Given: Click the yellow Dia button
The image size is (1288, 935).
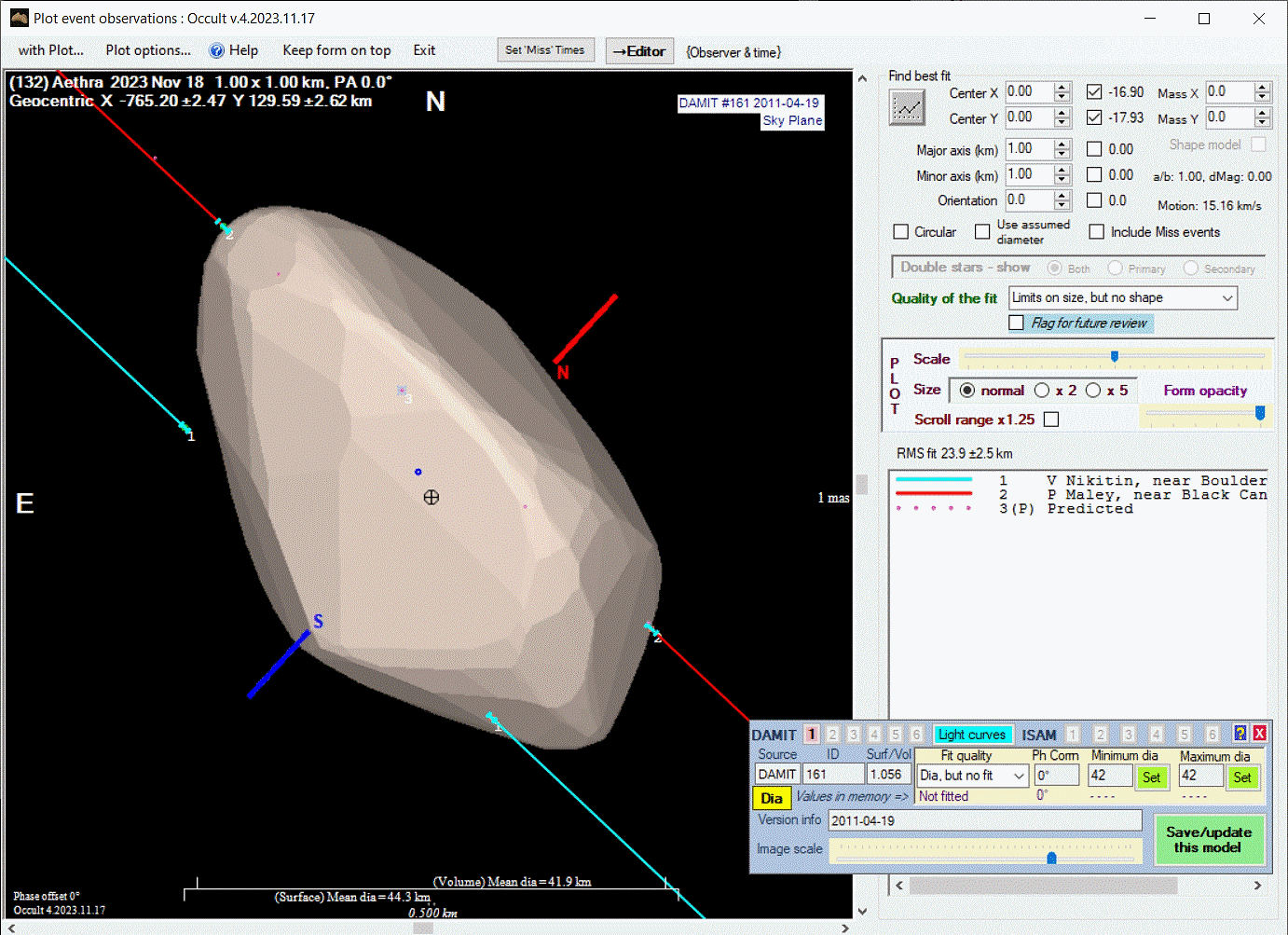Looking at the screenshot, I should (772, 798).
